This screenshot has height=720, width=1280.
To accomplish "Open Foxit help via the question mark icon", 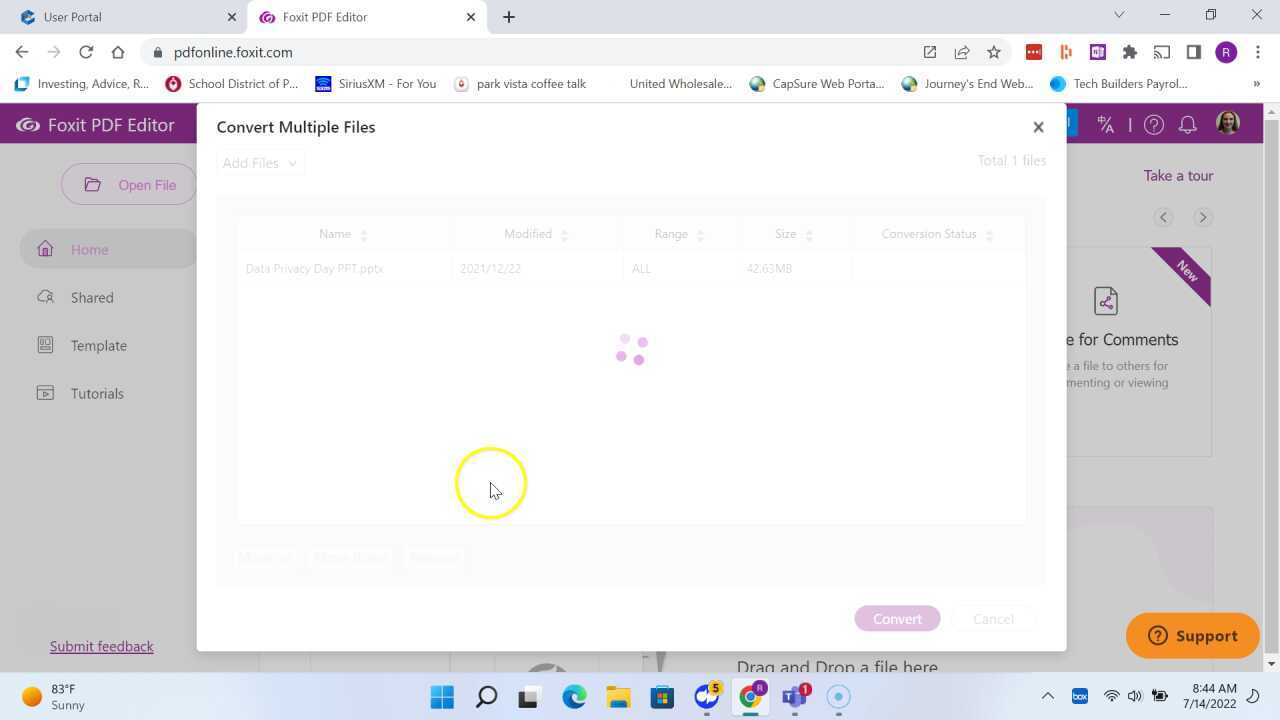I will [1153, 124].
